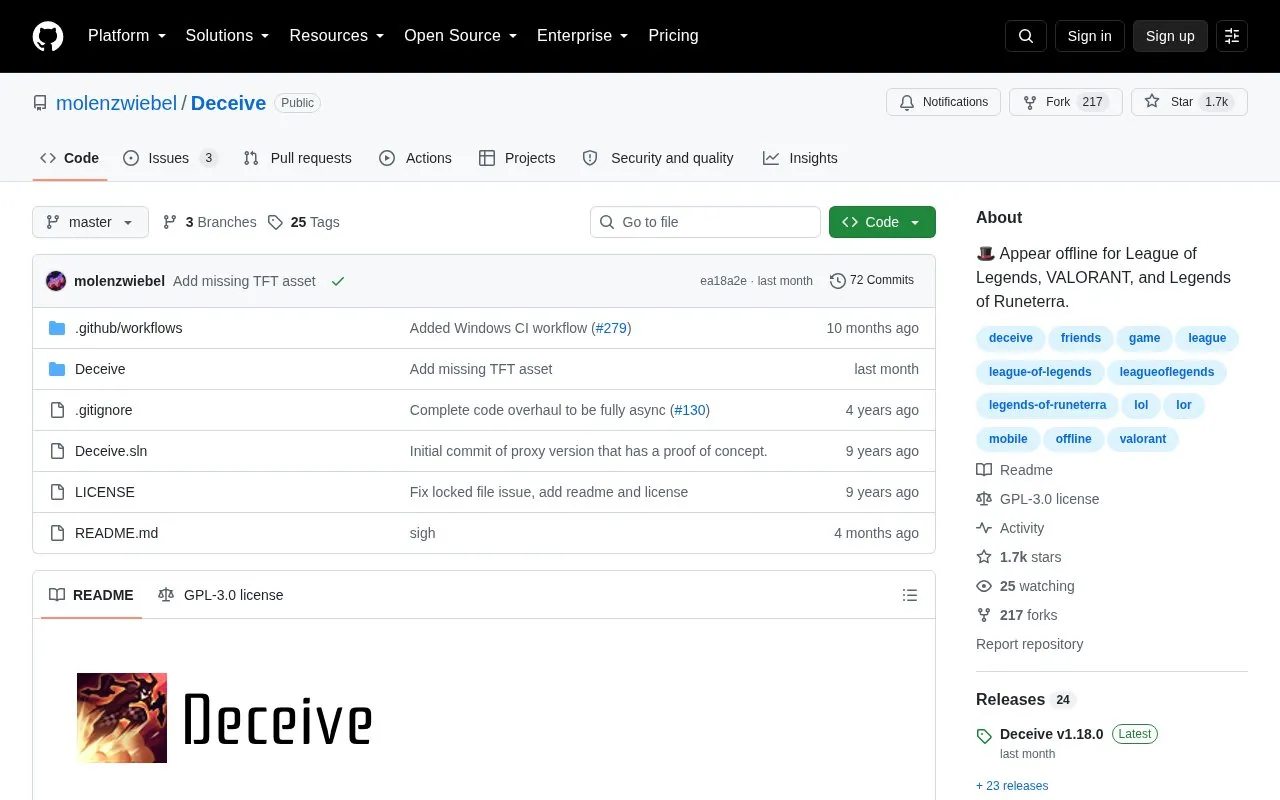
Task: Click molenzwiebel's avatar in the commit bar
Action: pos(56,281)
